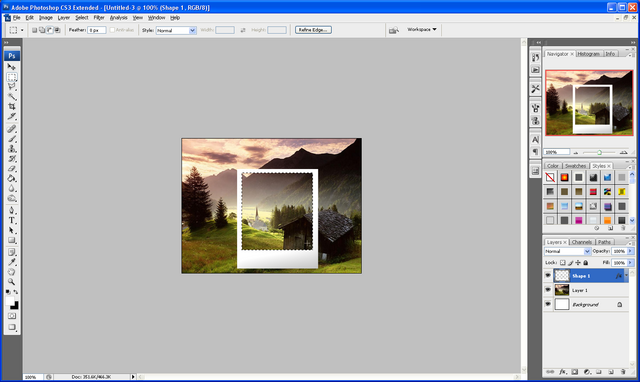Image resolution: width=640 pixels, height=382 pixels.
Task: Switch to the Histogram tab
Action: pos(589,54)
